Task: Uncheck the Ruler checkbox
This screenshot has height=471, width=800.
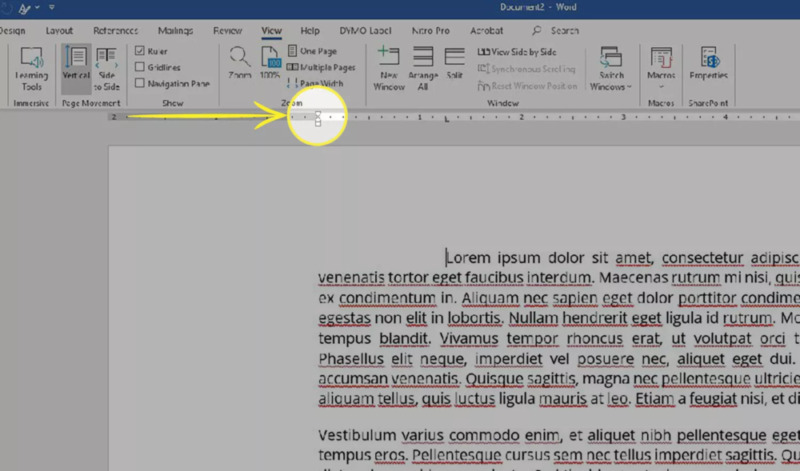Action: pos(140,51)
